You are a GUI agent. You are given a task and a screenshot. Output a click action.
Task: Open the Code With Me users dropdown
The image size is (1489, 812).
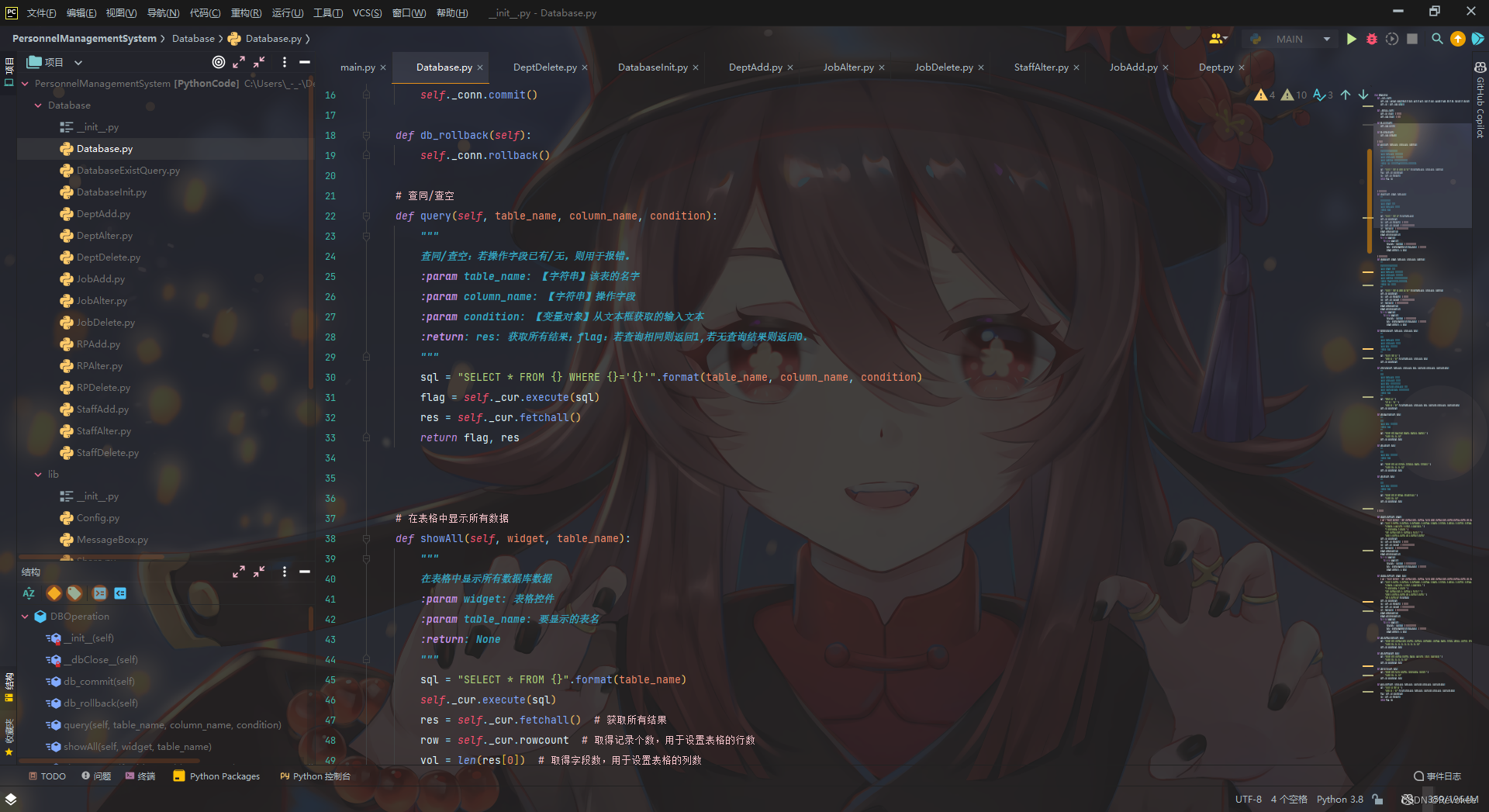tap(1219, 39)
